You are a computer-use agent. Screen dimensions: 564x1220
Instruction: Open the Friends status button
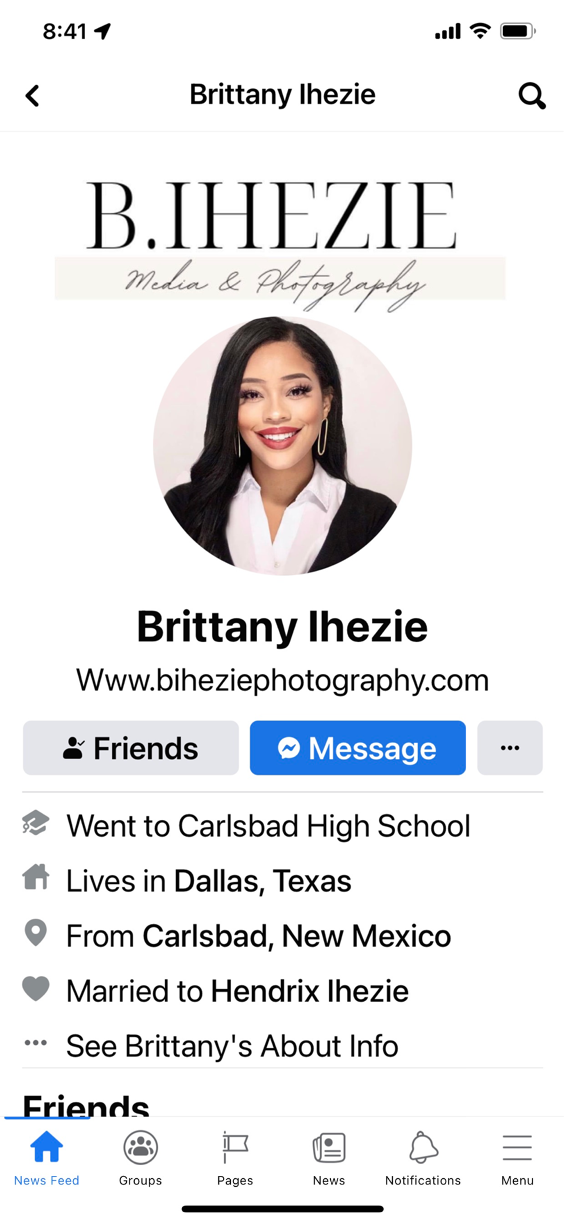click(131, 748)
